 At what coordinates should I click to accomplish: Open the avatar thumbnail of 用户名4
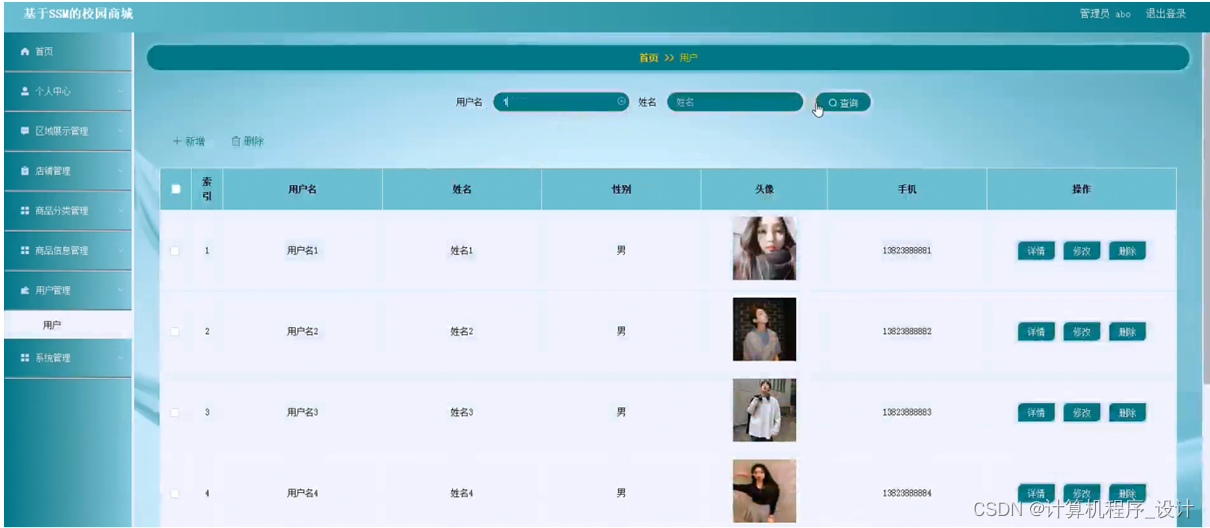coord(764,491)
